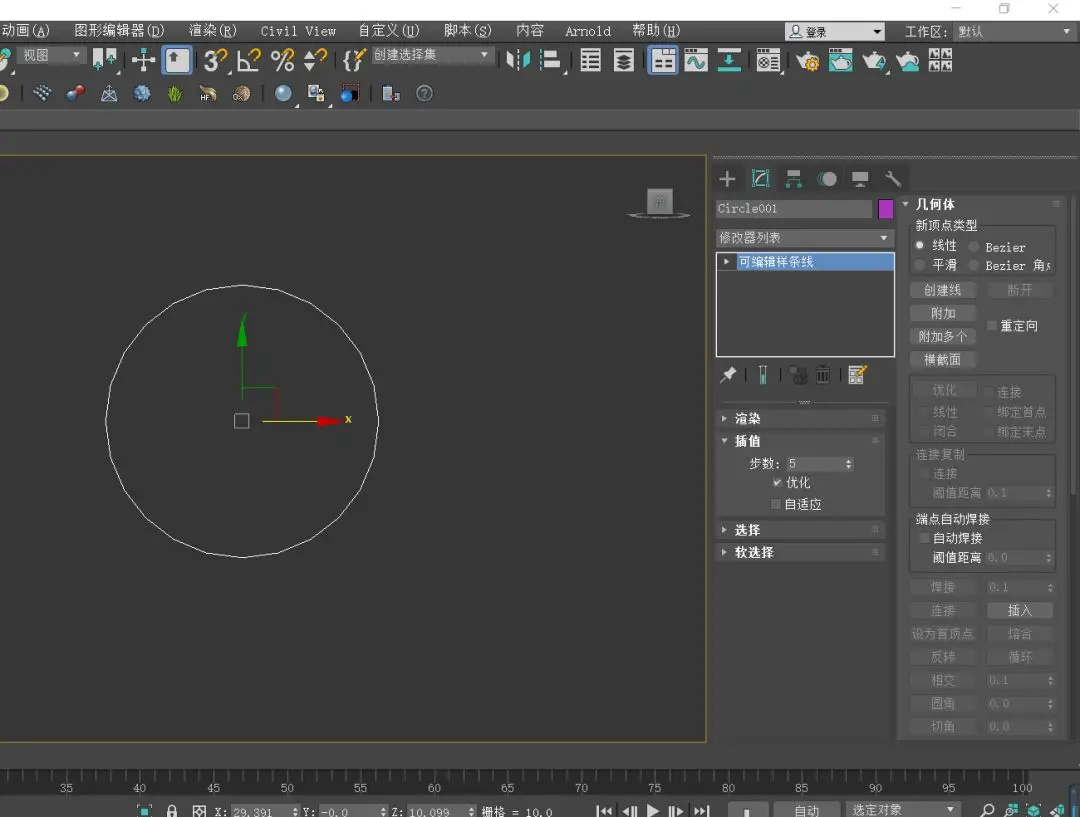The height and width of the screenshot is (817, 1080).
Task: Switch to the Hierarchy panel icon
Action: pyautogui.click(x=793, y=179)
